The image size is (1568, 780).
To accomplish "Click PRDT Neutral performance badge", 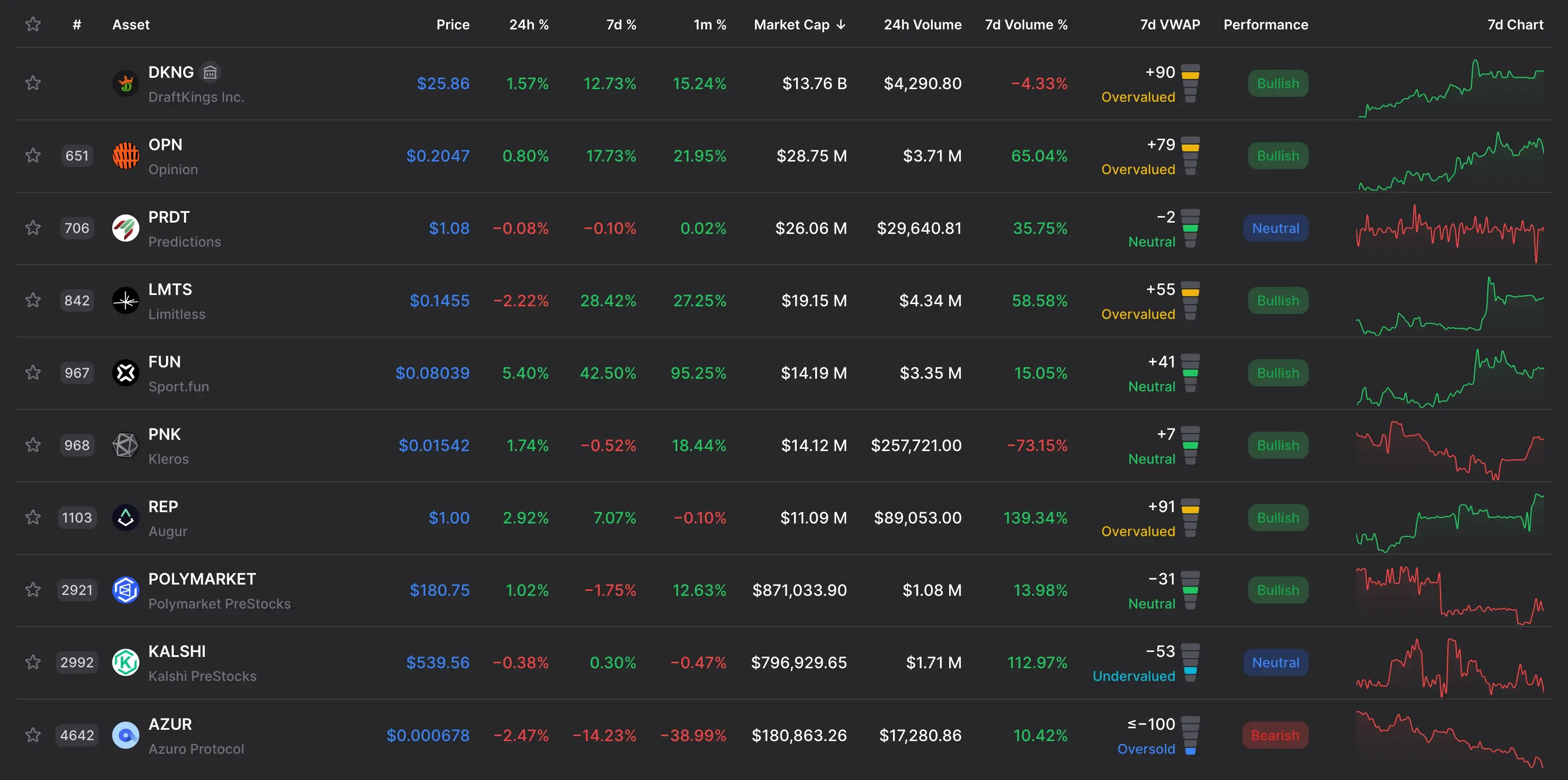I will tap(1275, 228).
